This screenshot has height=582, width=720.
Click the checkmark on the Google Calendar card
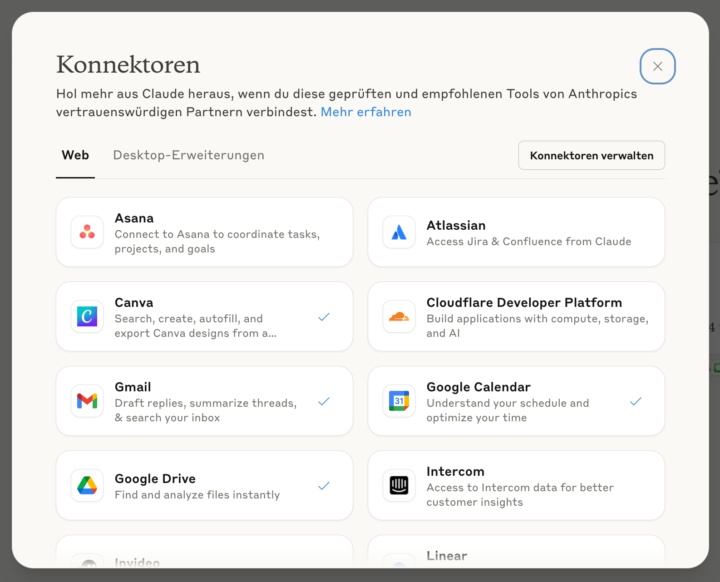coord(636,401)
